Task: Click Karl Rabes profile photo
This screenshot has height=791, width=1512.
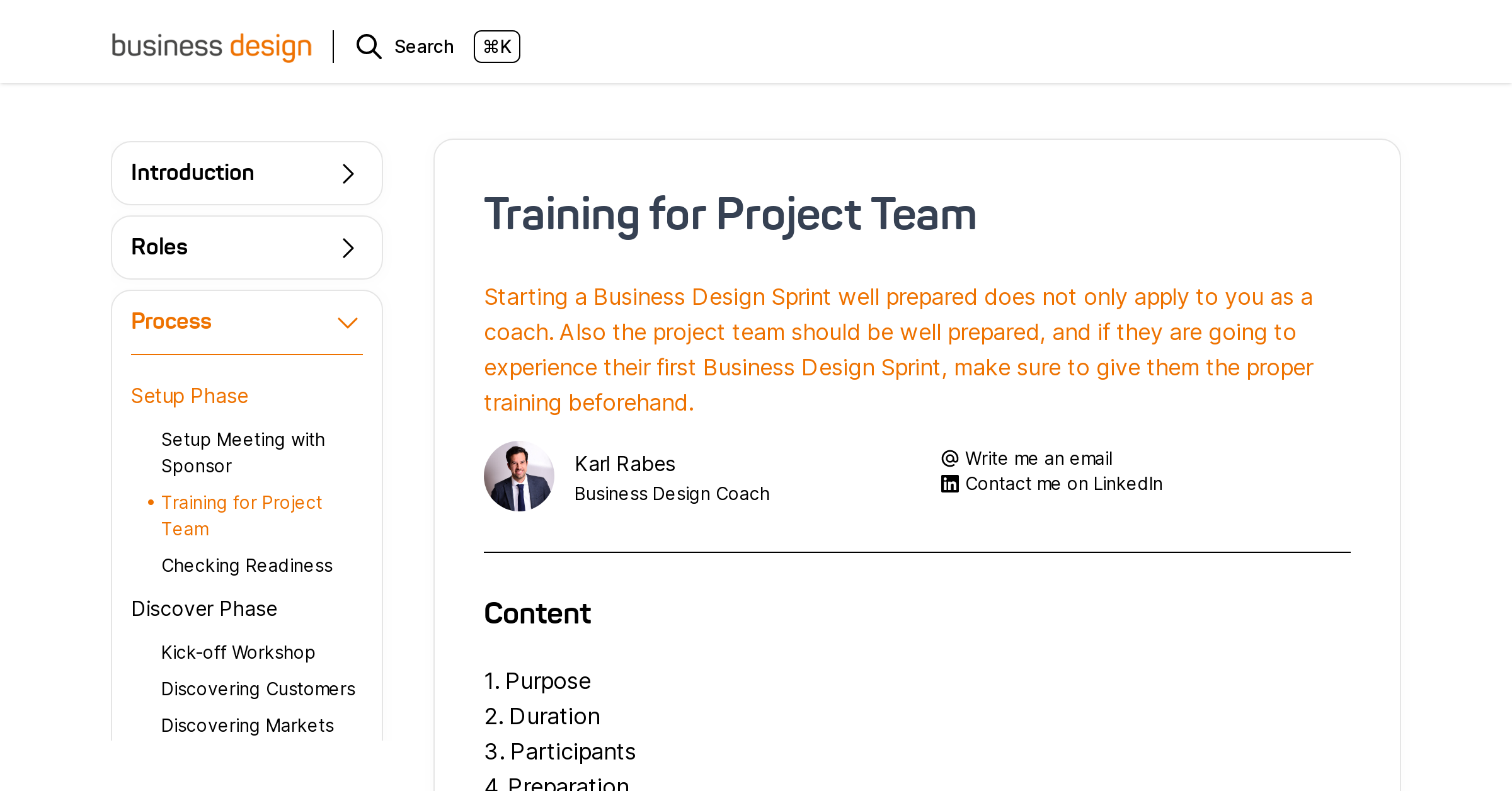Action: 519,475
